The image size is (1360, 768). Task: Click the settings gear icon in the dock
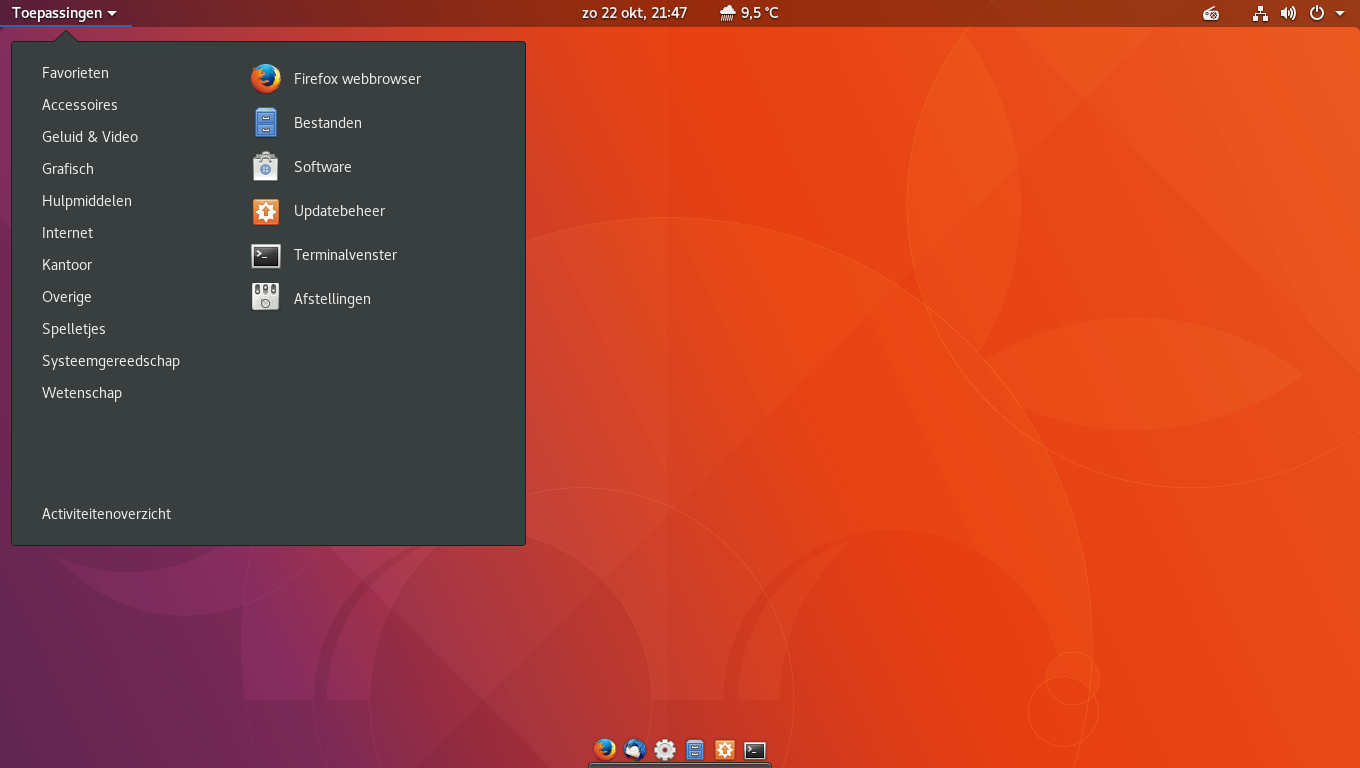[x=665, y=749]
